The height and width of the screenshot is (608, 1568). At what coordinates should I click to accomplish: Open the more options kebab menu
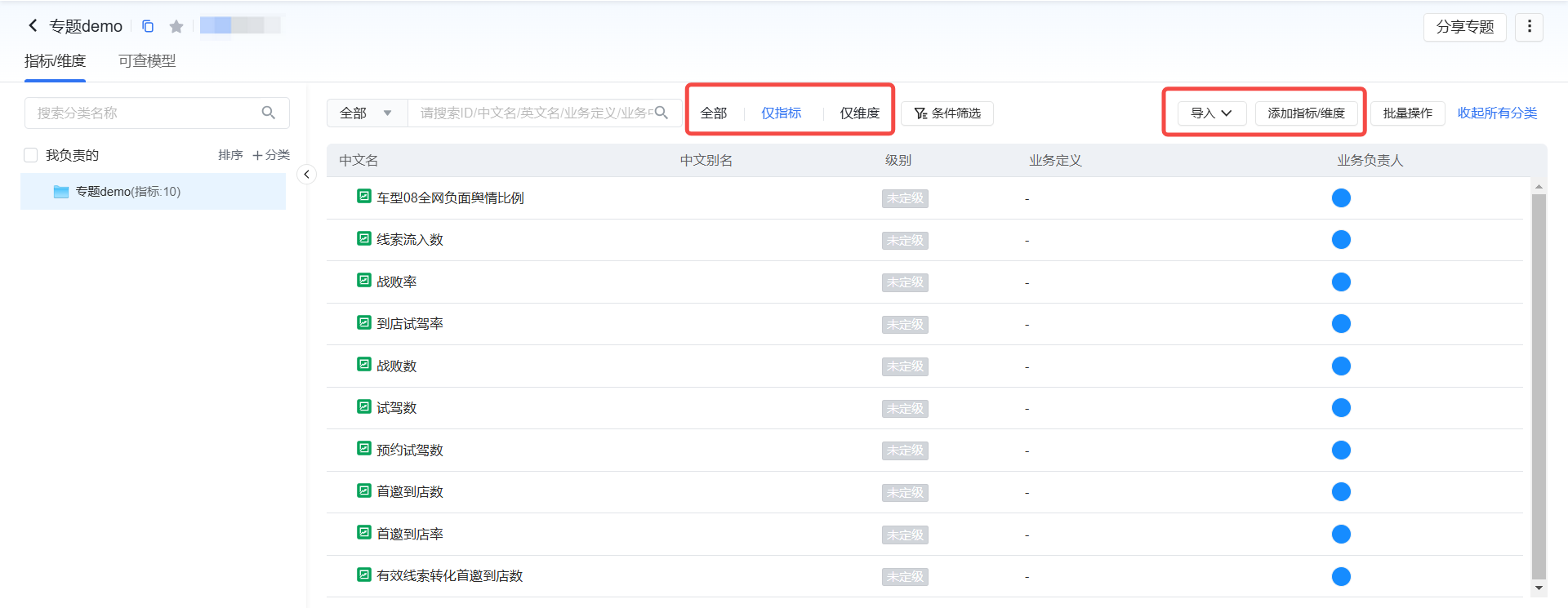[1530, 27]
